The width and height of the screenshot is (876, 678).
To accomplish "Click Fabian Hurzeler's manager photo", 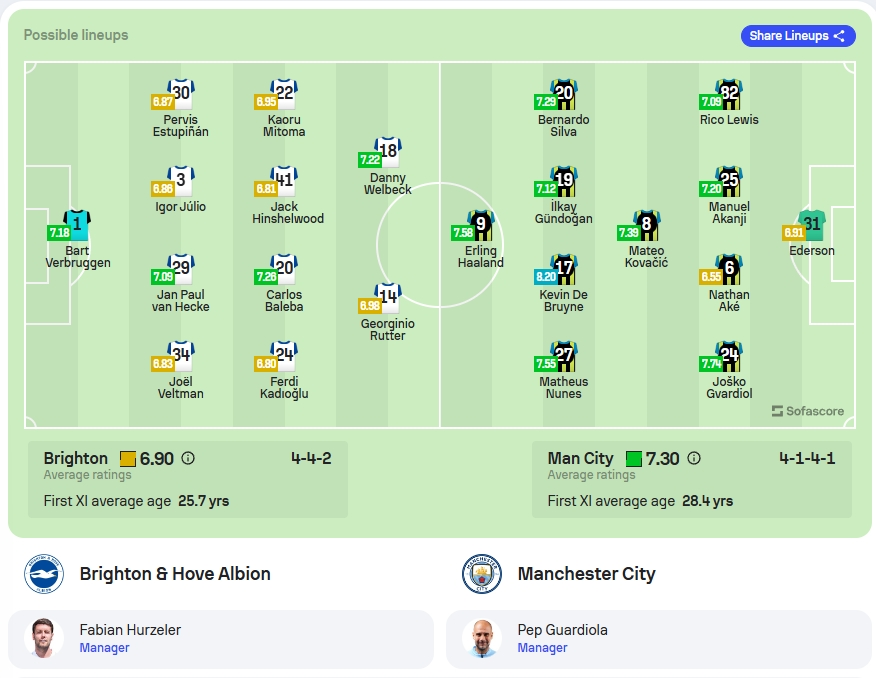I will tap(44, 638).
